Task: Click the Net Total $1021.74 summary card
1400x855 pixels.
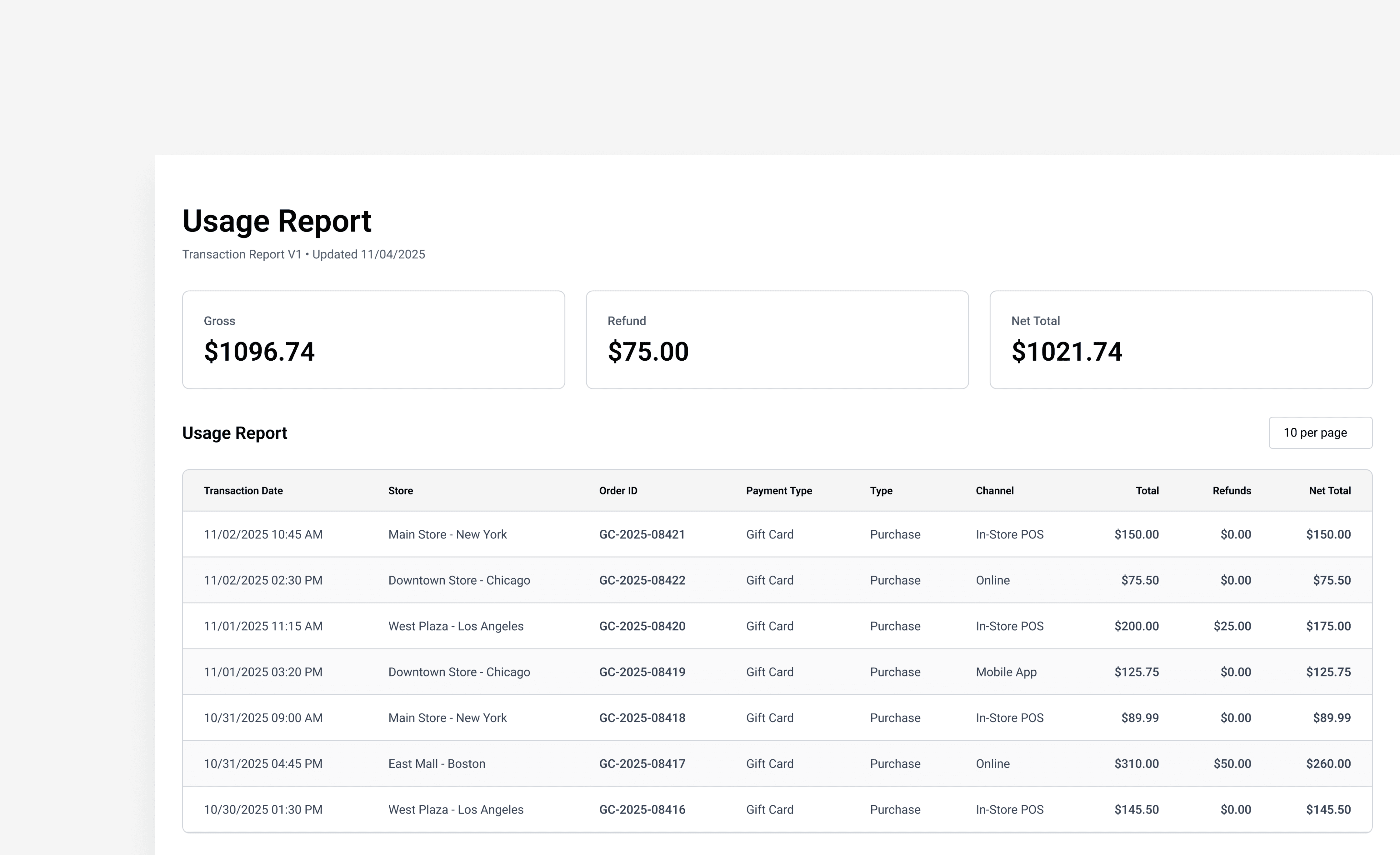Action: [1181, 340]
